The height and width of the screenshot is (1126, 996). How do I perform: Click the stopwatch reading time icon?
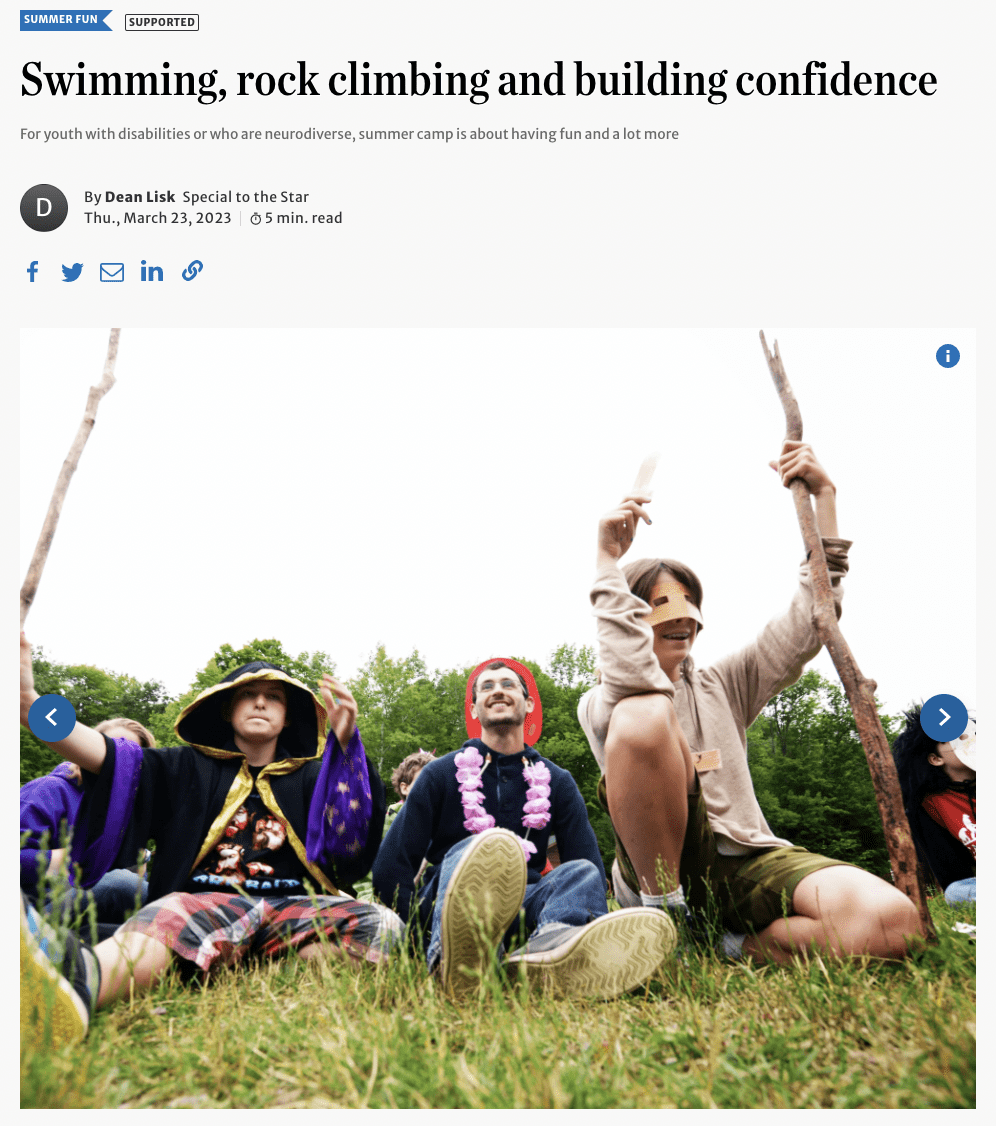tap(256, 219)
